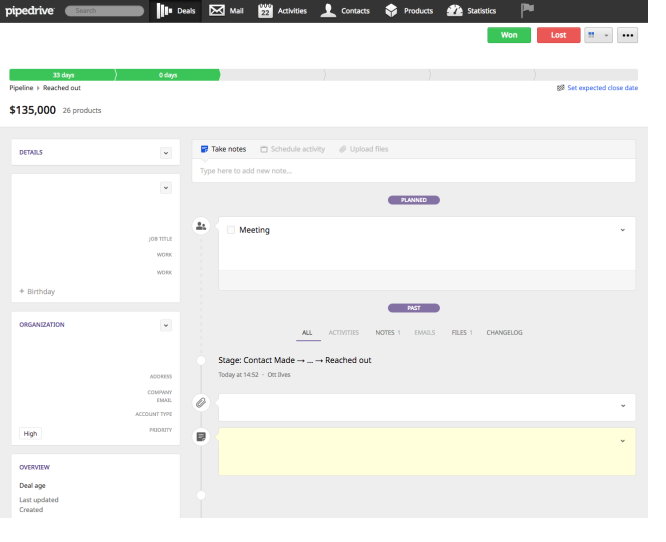The height and width of the screenshot is (542, 666).
Task: Click the Ott Ilves author name
Action: pos(279,375)
